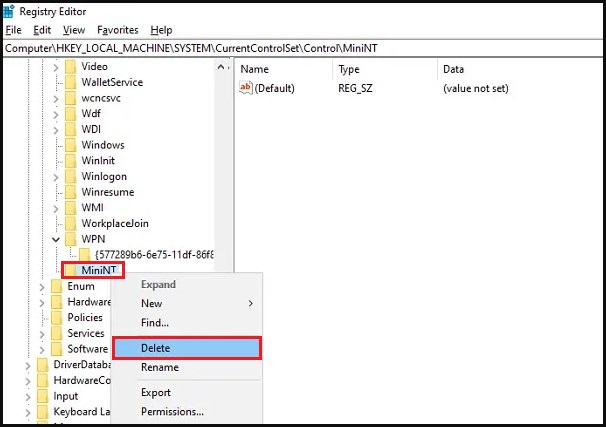Click the folder icon next to Winlogon
The width and height of the screenshot is (606, 427).
point(70,176)
